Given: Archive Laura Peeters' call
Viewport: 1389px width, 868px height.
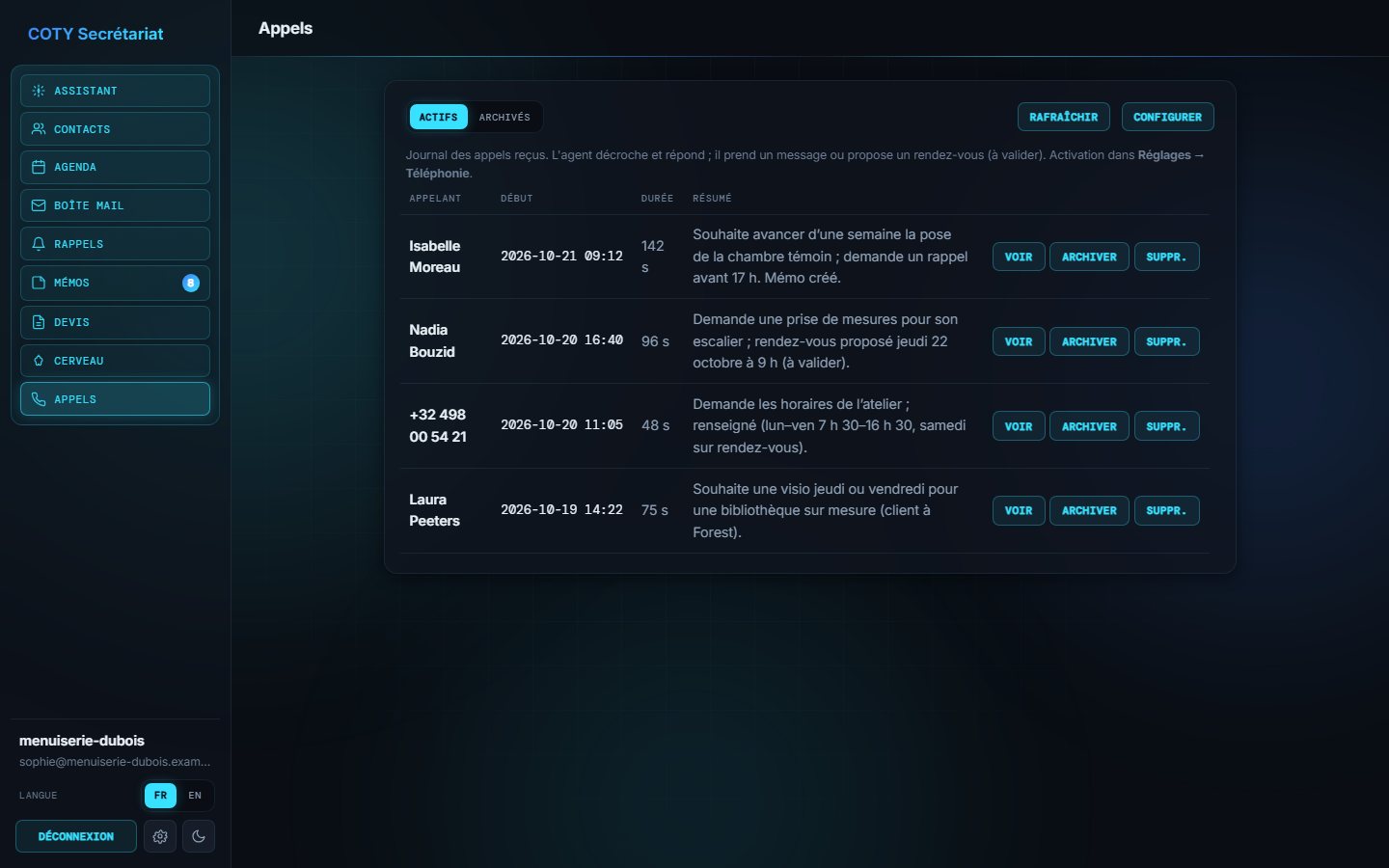Looking at the screenshot, I should coord(1089,510).
